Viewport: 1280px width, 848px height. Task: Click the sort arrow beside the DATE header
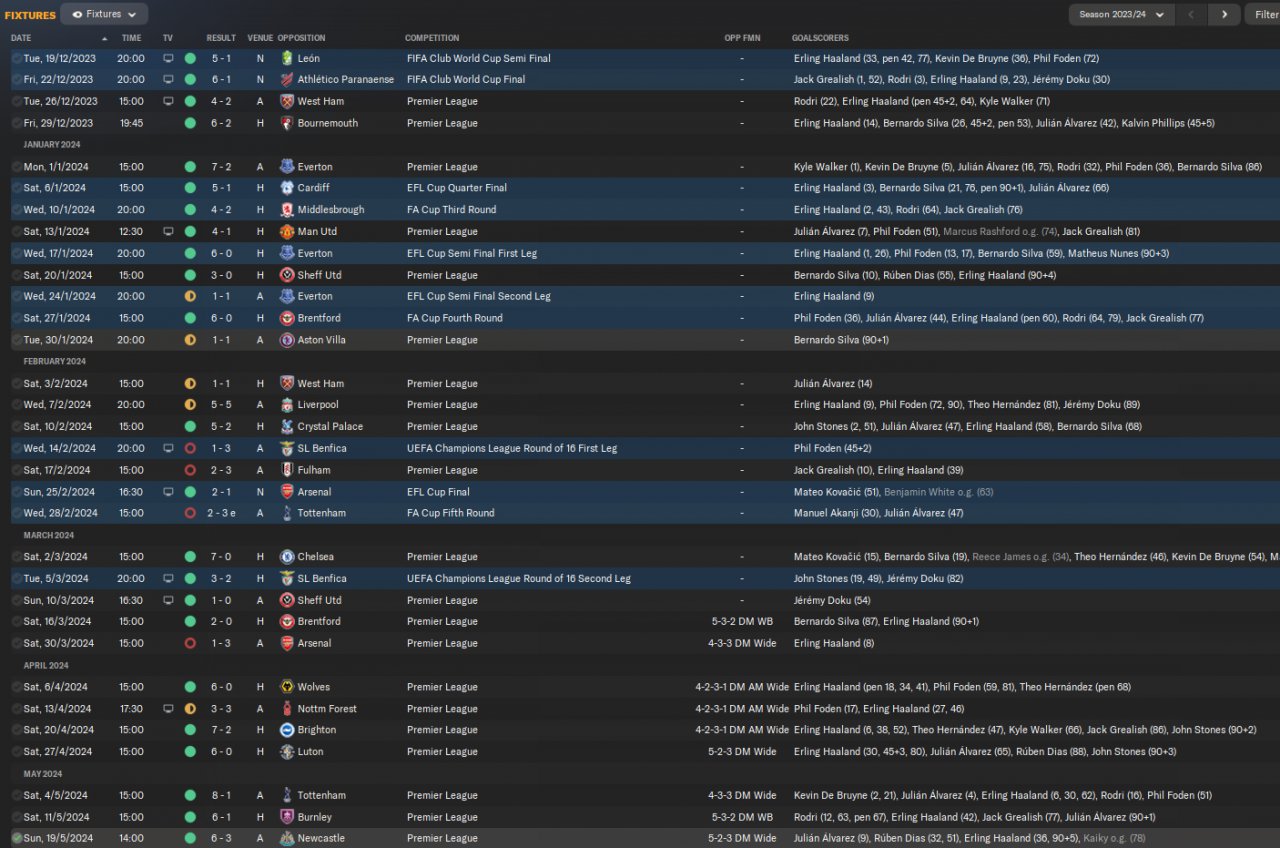pyautogui.click(x=104, y=38)
